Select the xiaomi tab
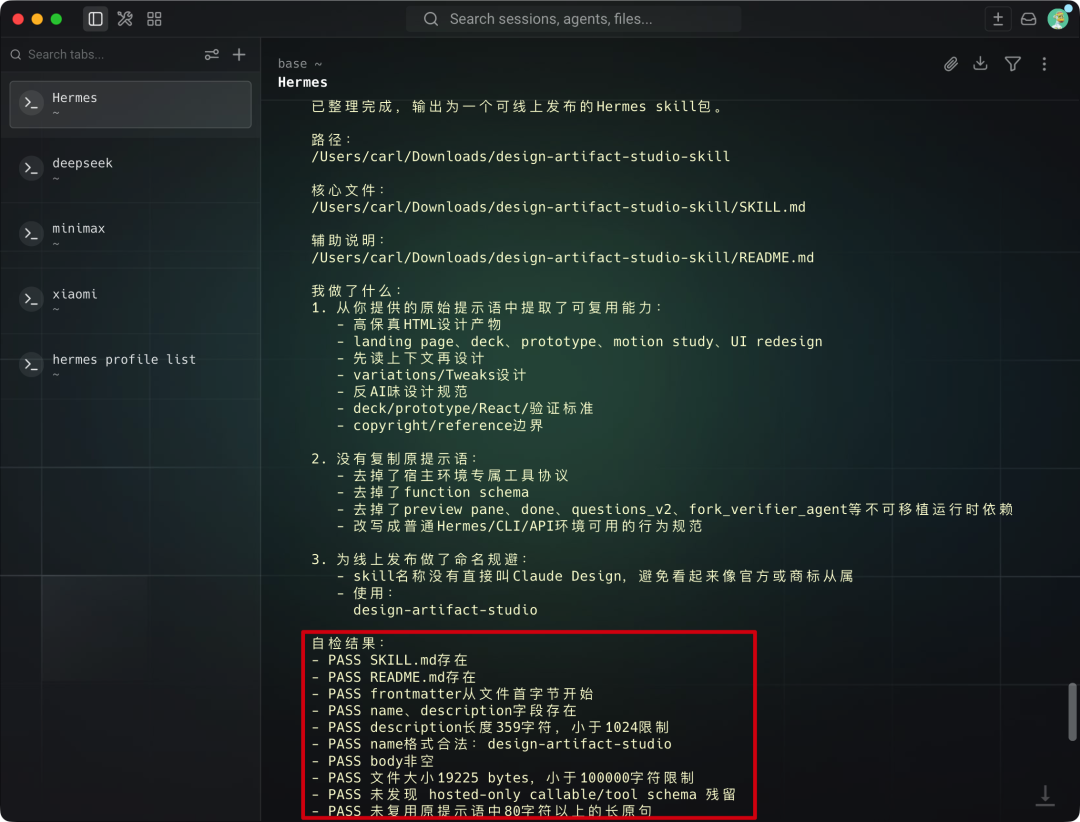 coord(130,300)
